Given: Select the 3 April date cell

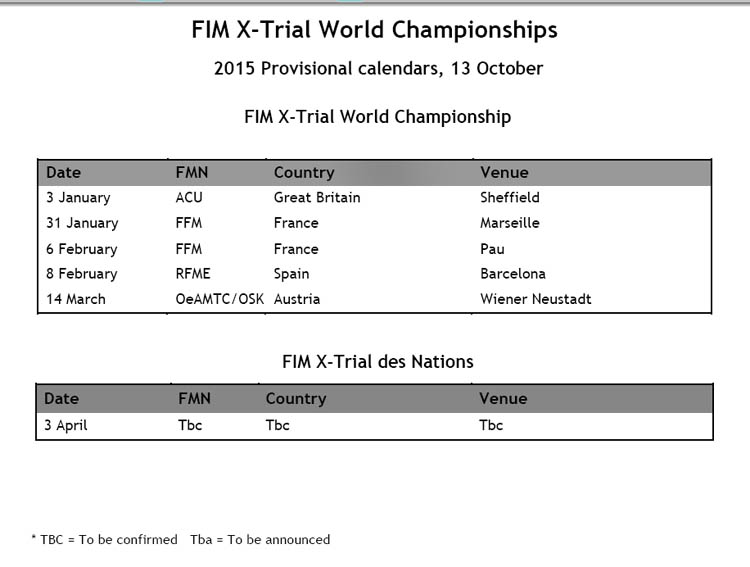Looking at the screenshot, I should [66, 425].
